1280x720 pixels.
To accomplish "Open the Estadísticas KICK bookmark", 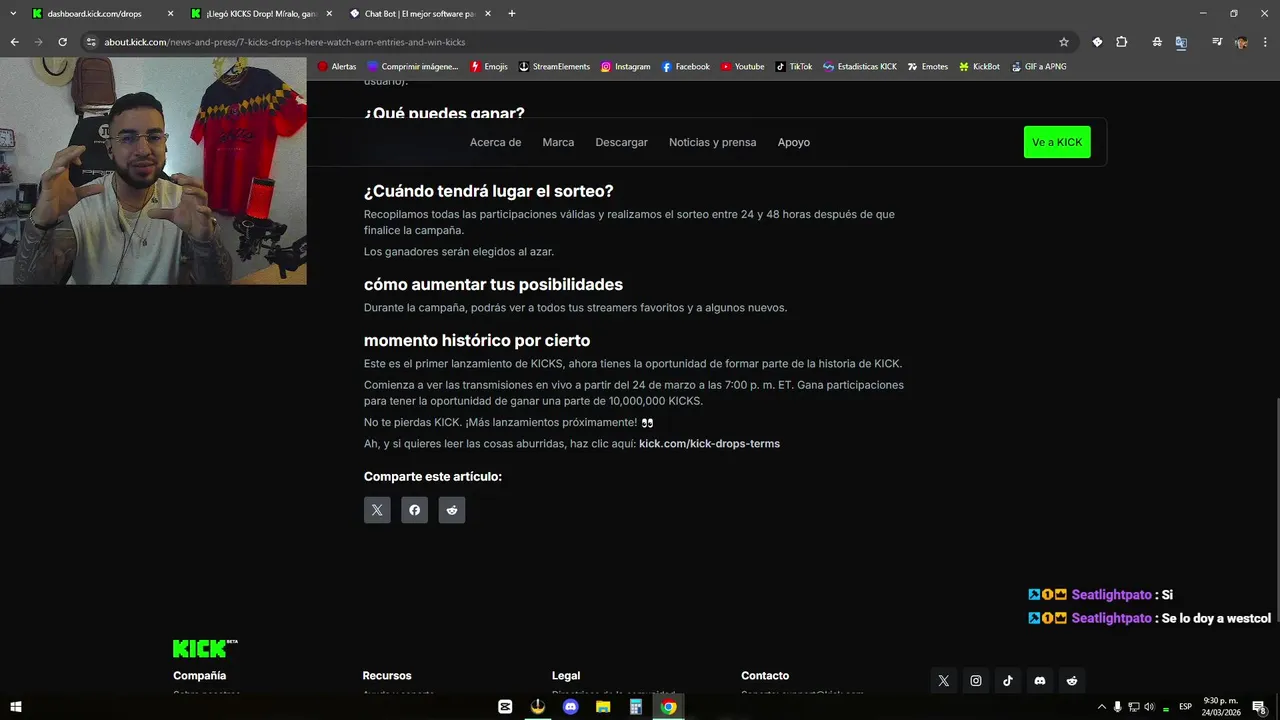I will pyautogui.click(x=860, y=66).
